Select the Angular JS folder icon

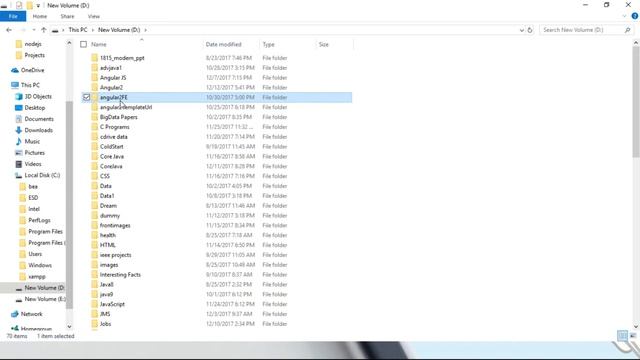click(95, 78)
